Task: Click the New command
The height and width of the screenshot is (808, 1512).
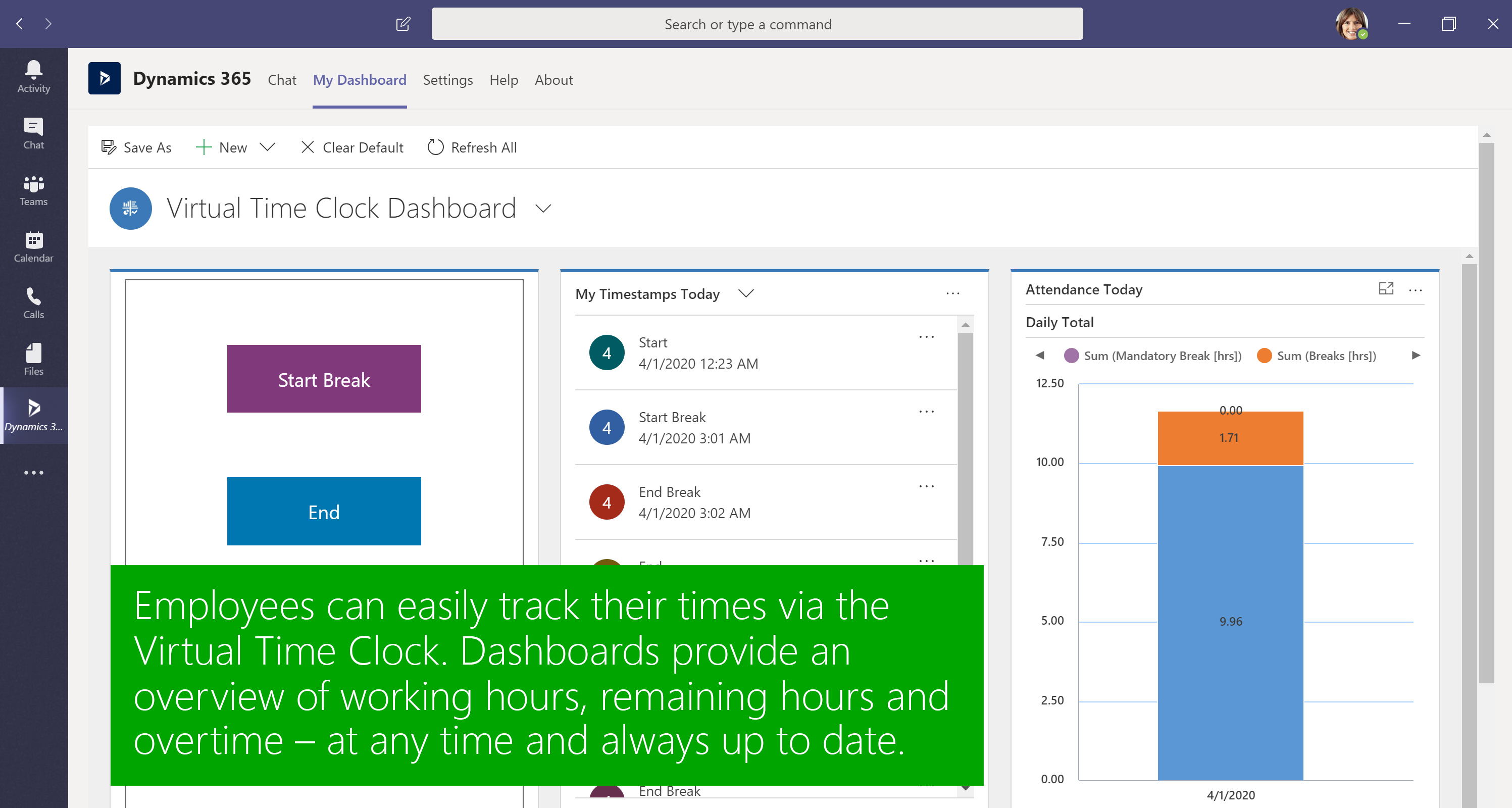Action: point(221,147)
